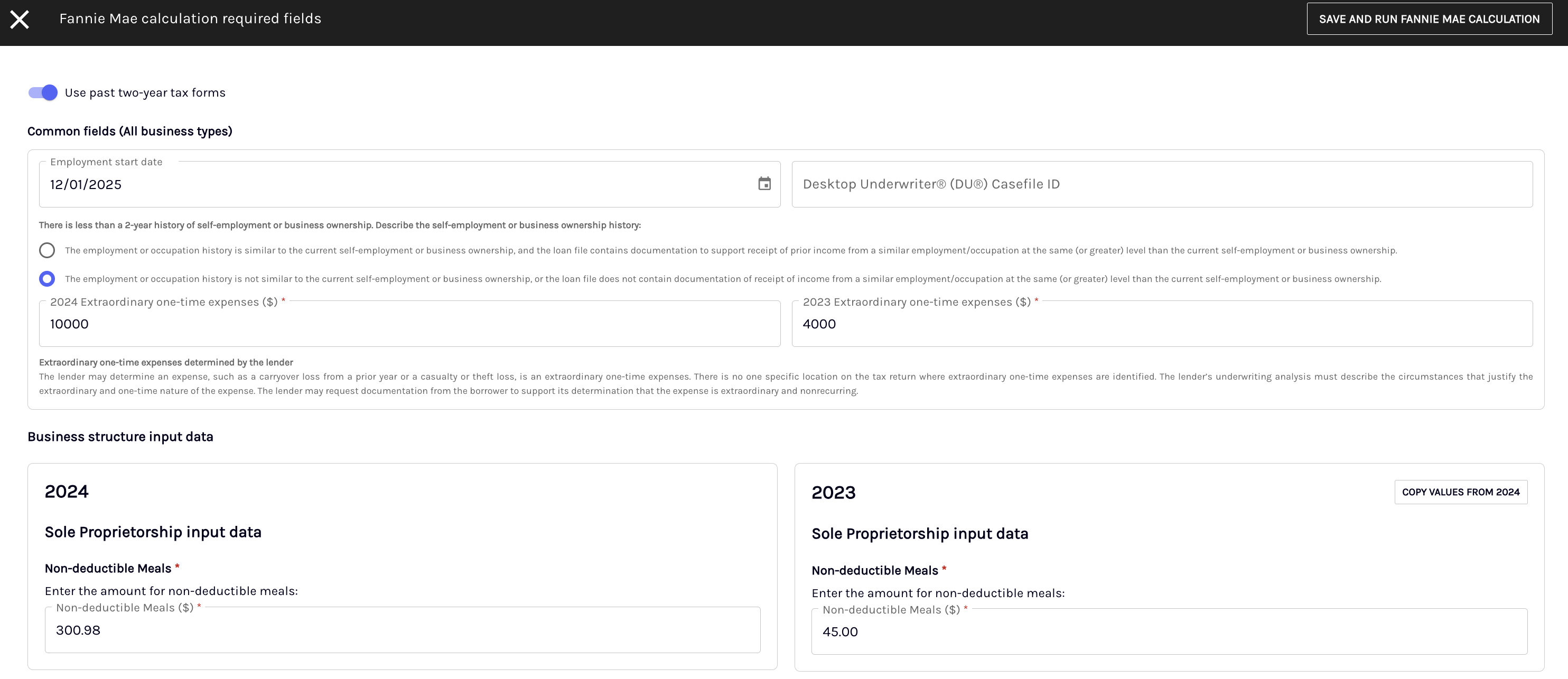Open the employment start date calendar picker
Viewport: 1568px width, 679px height.
(x=764, y=184)
